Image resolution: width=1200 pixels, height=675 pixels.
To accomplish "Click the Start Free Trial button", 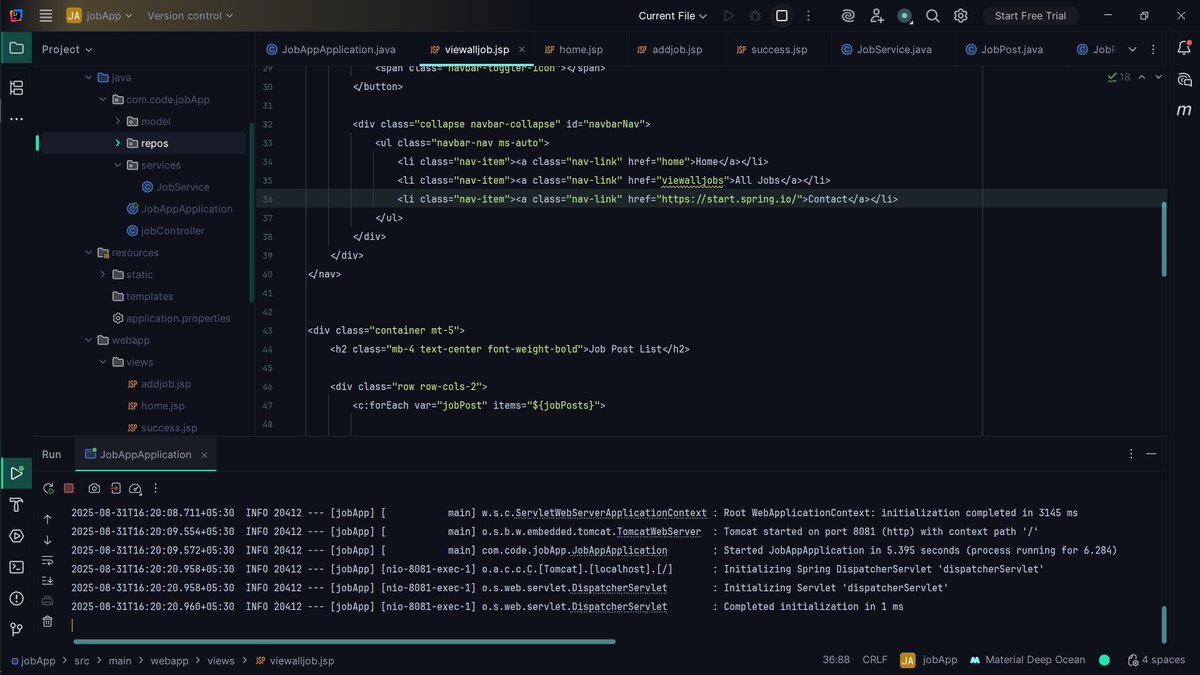I will pos(1030,15).
